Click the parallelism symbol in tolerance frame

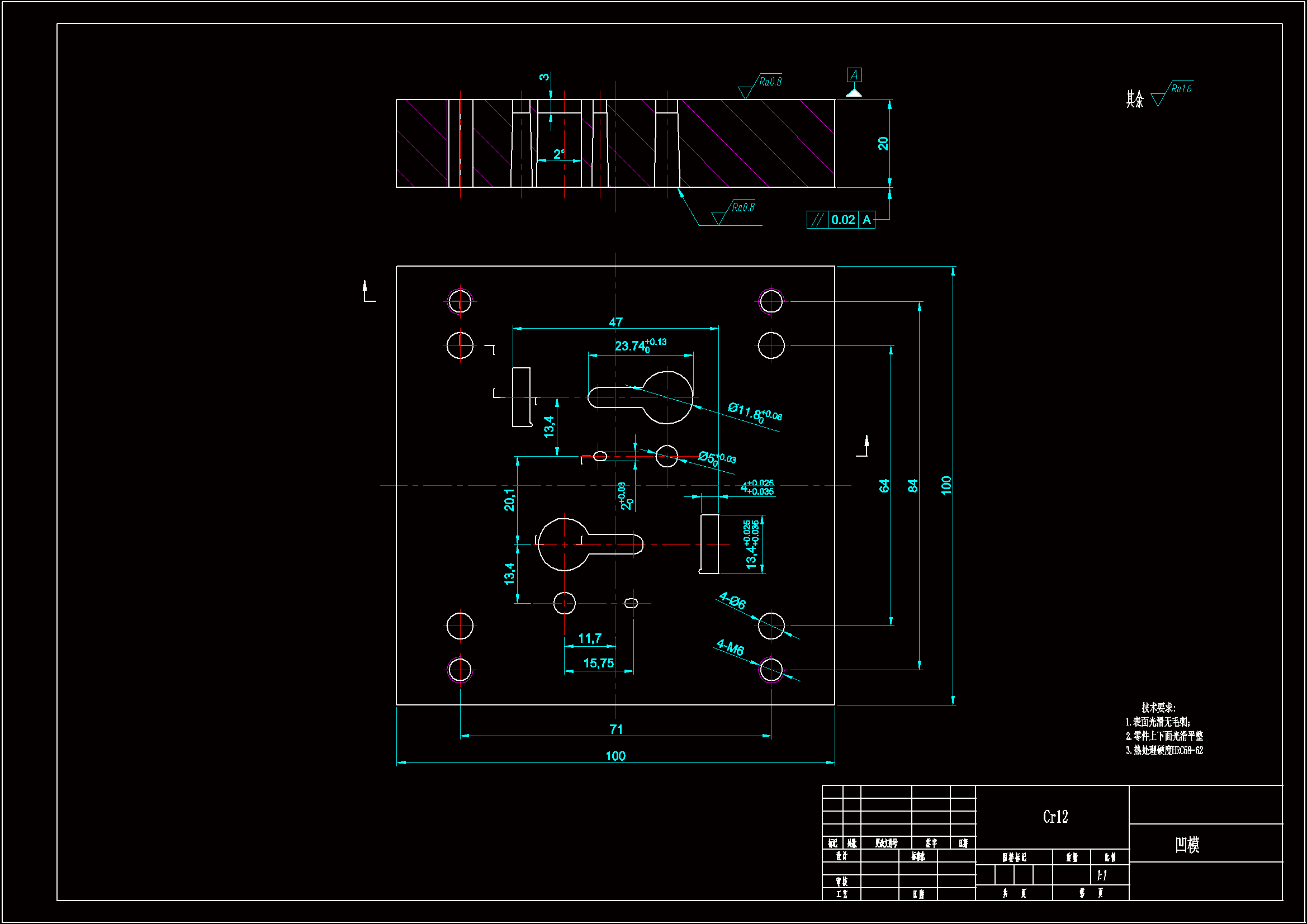pyautogui.click(x=817, y=220)
